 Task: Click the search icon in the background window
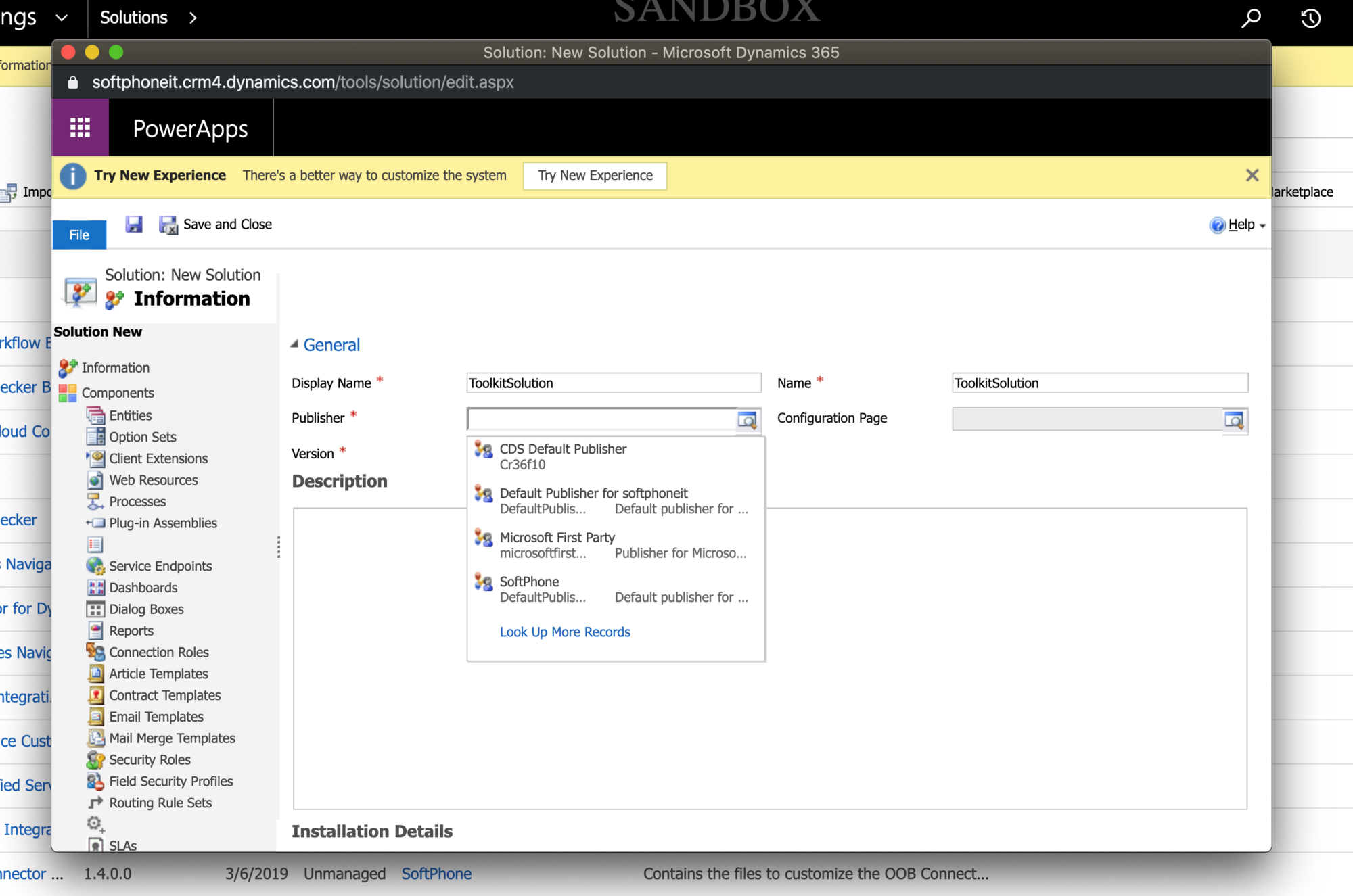[1252, 18]
